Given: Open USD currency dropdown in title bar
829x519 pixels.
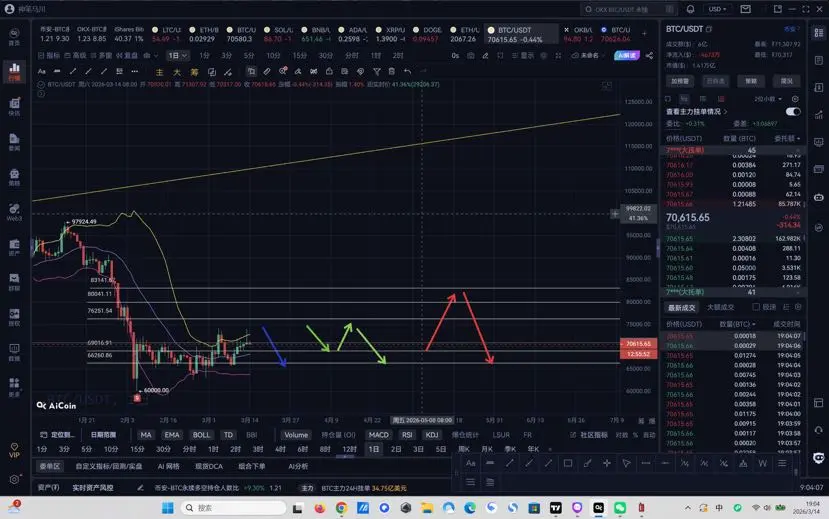Looking at the screenshot, I should coord(717,9).
